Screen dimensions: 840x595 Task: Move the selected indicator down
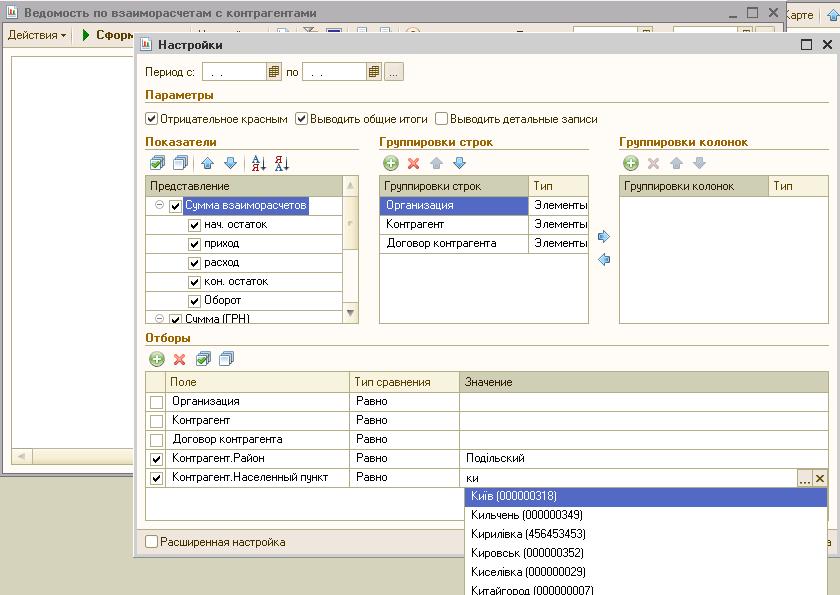tap(230, 163)
